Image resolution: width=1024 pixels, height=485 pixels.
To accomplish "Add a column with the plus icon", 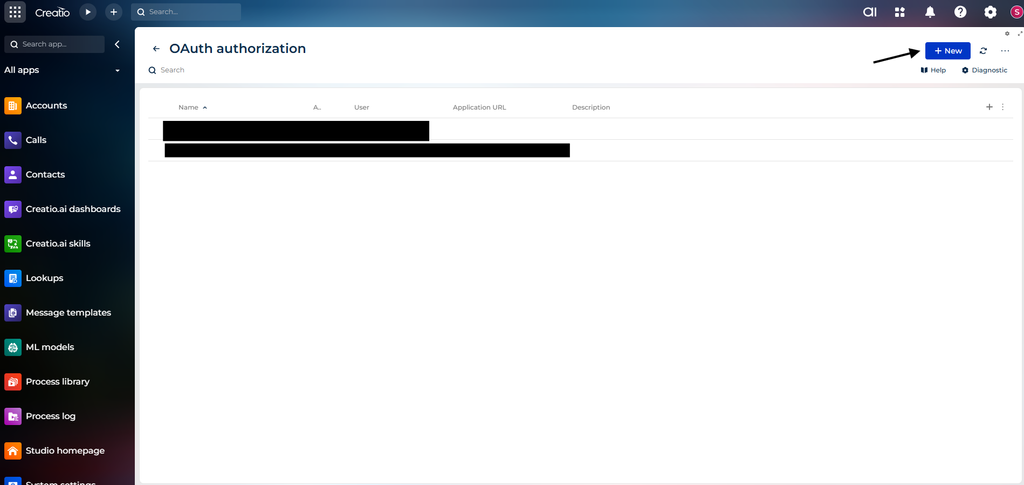I will (x=989, y=107).
